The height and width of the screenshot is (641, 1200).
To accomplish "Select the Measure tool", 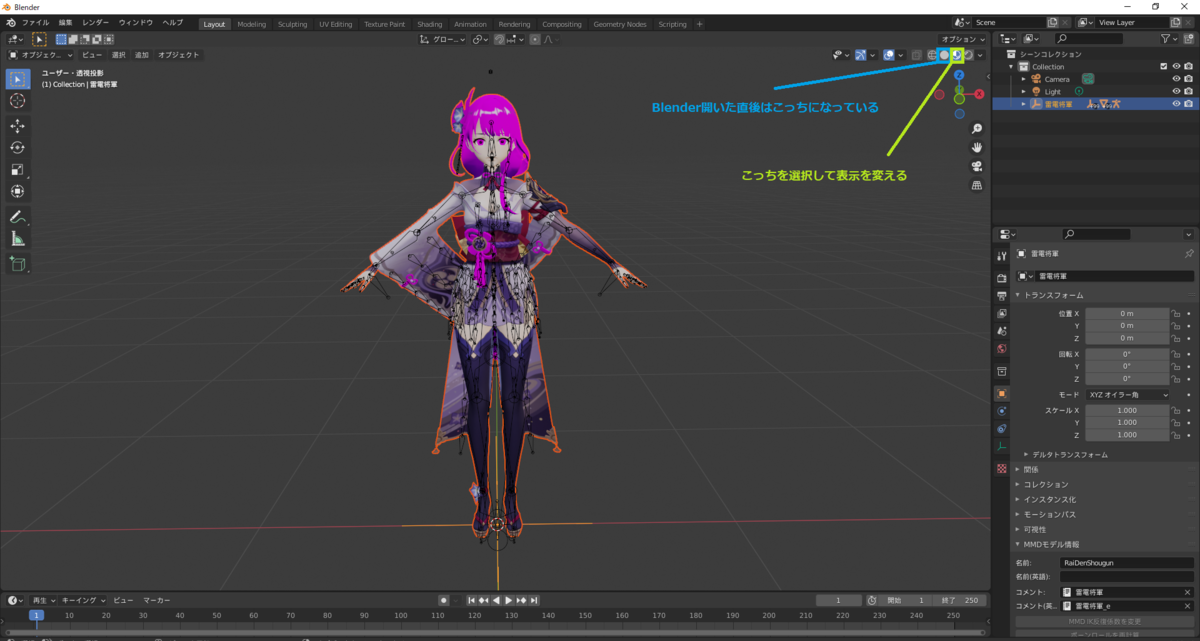I will pyautogui.click(x=18, y=239).
